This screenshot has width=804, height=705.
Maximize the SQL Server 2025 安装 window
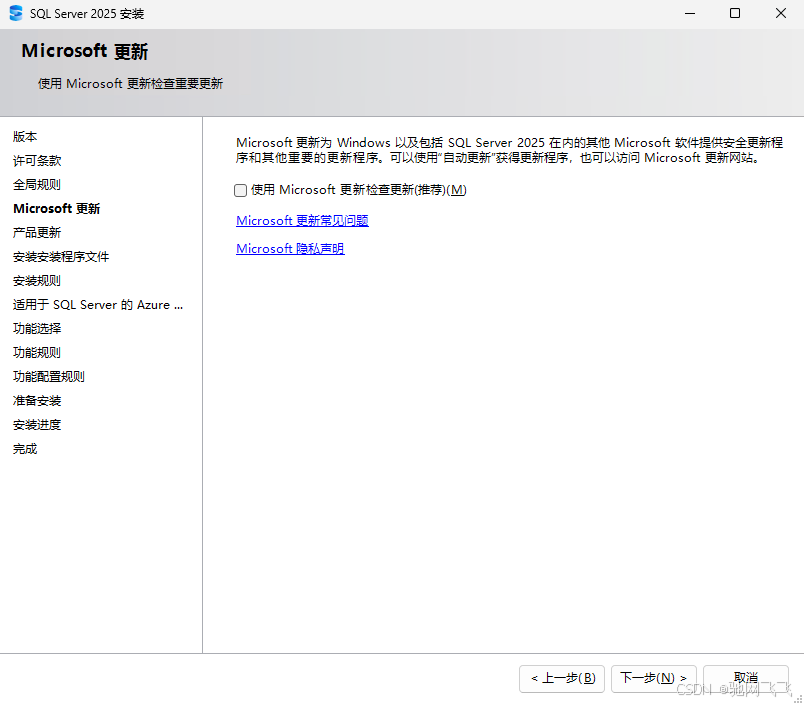[x=735, y=13]
